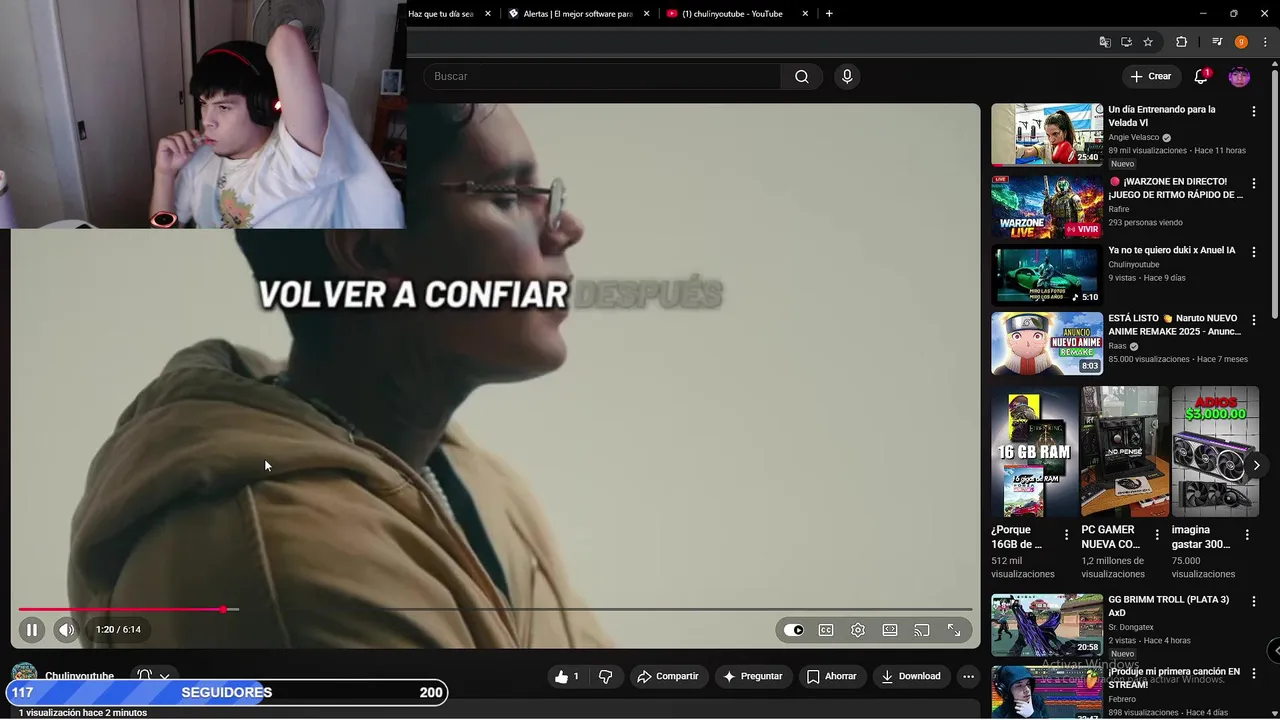Open the 'imagina gastar 300...' short
The image size is (1280, 720).
1215,452
